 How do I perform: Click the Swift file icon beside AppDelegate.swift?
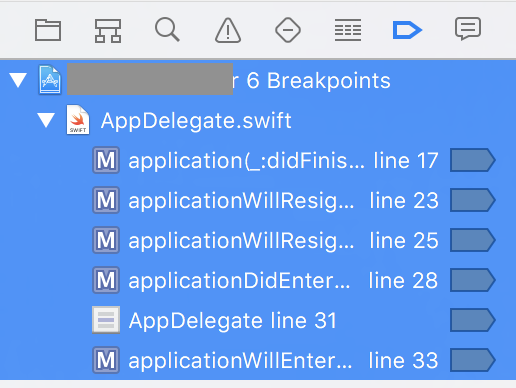click(78, 120)
